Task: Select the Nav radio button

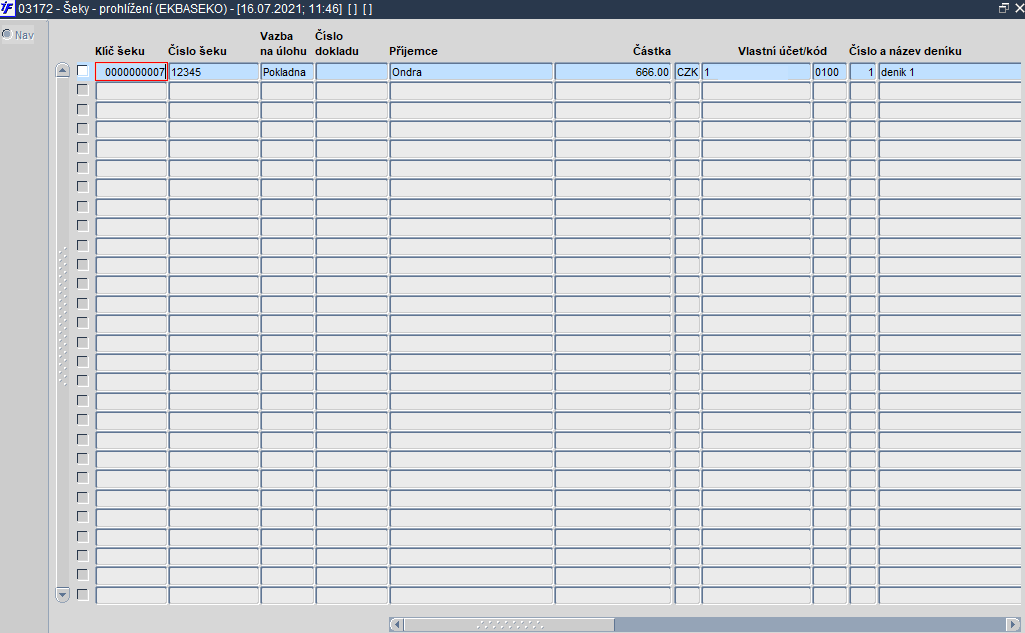Action: 7,35
